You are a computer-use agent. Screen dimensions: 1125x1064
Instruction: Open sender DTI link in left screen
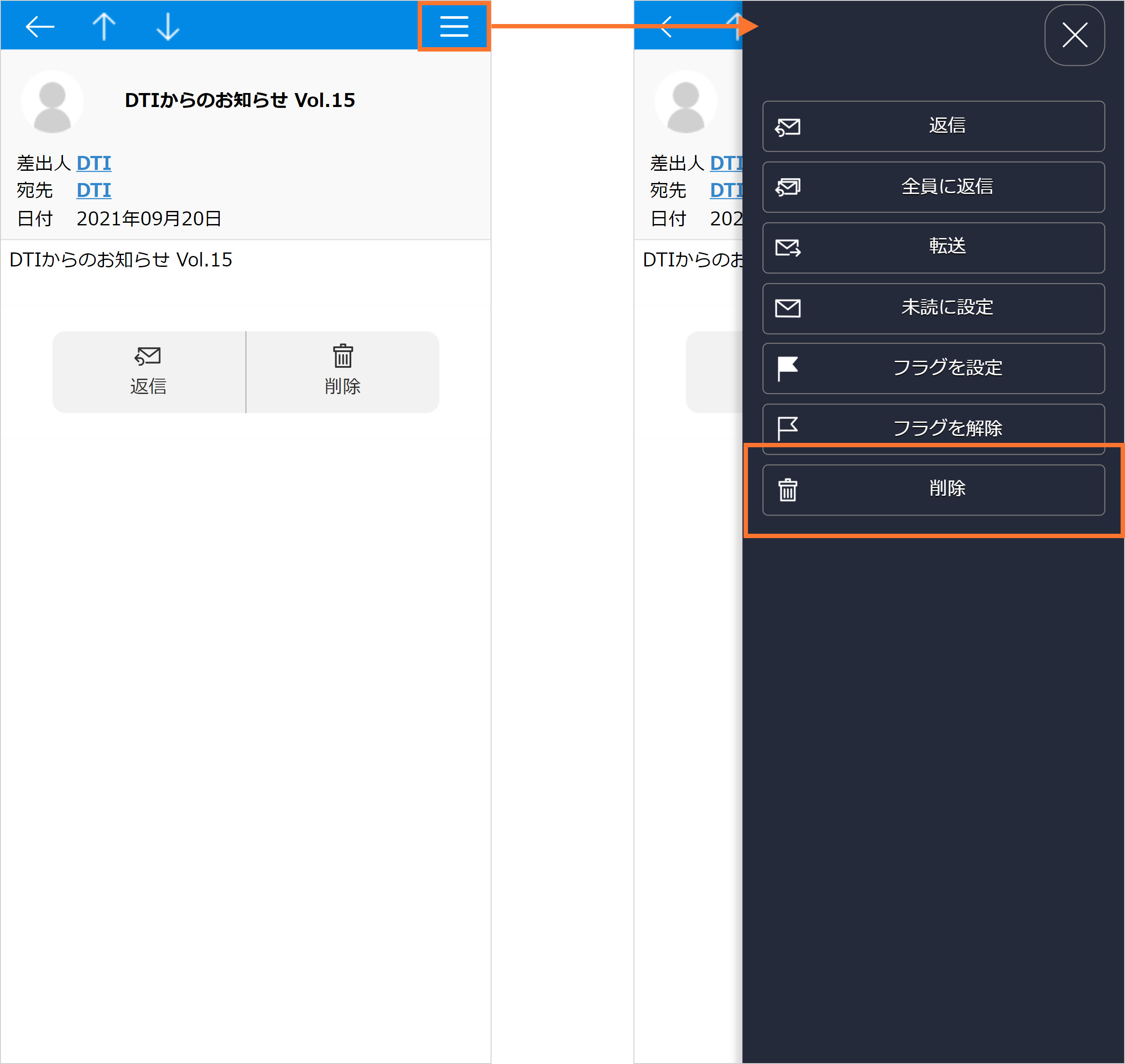(93, 163)
